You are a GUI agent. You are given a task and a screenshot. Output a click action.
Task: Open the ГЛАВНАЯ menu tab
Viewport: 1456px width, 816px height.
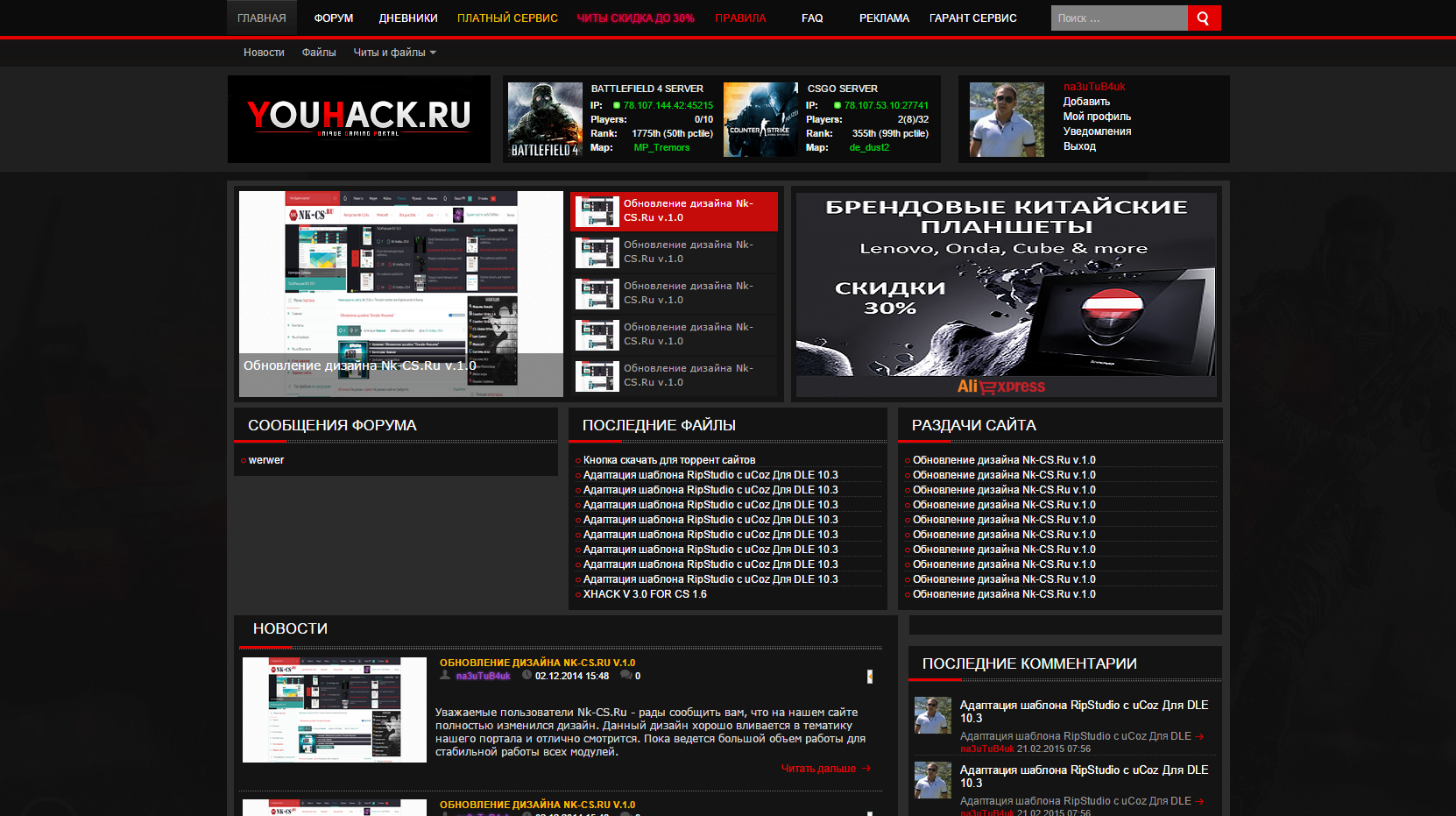262,18
